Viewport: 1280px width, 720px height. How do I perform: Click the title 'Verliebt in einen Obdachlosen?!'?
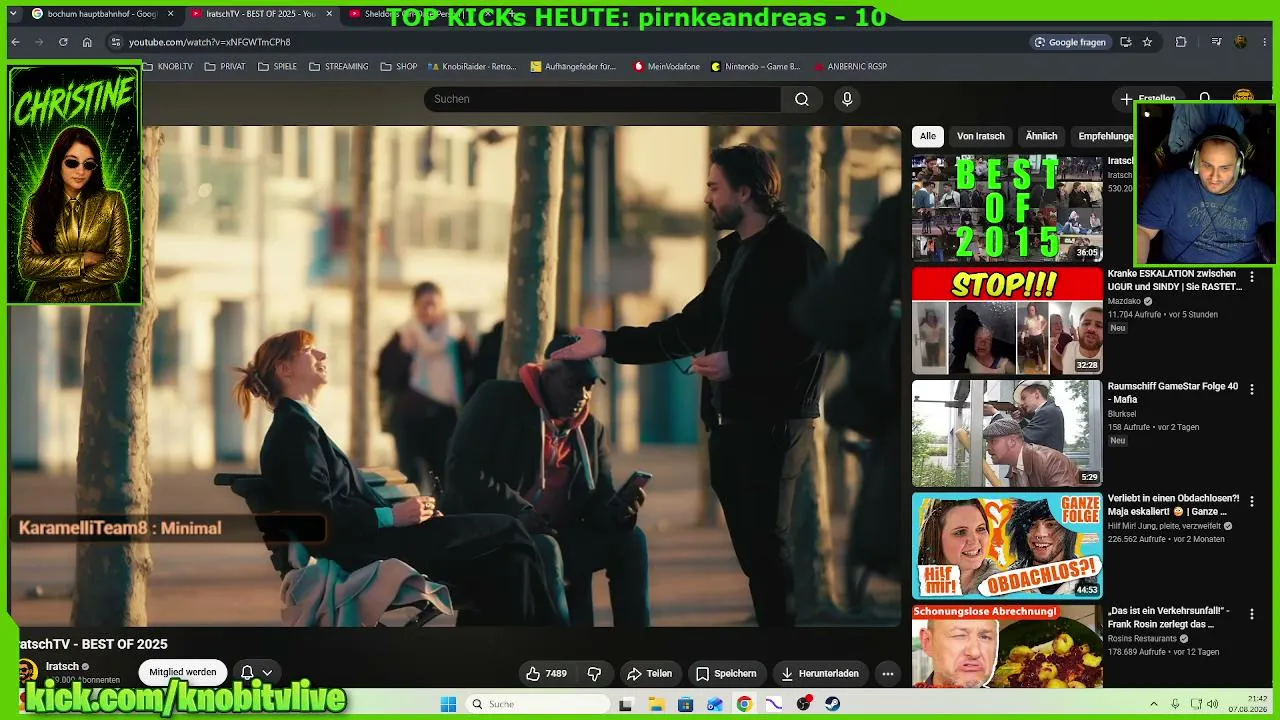point(1174,505)
